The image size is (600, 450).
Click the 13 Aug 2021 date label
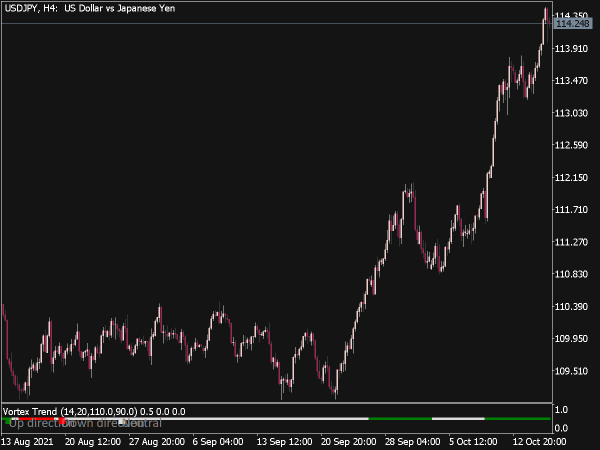pos(27,442)
